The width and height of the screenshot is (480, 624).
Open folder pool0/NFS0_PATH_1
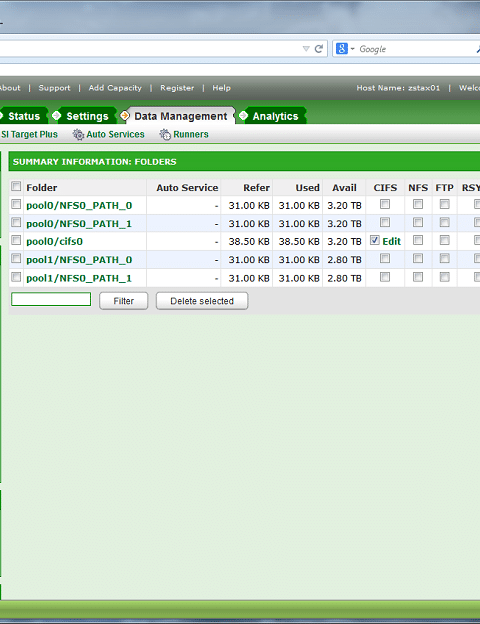pyautogui.click(x=79, y=224)
